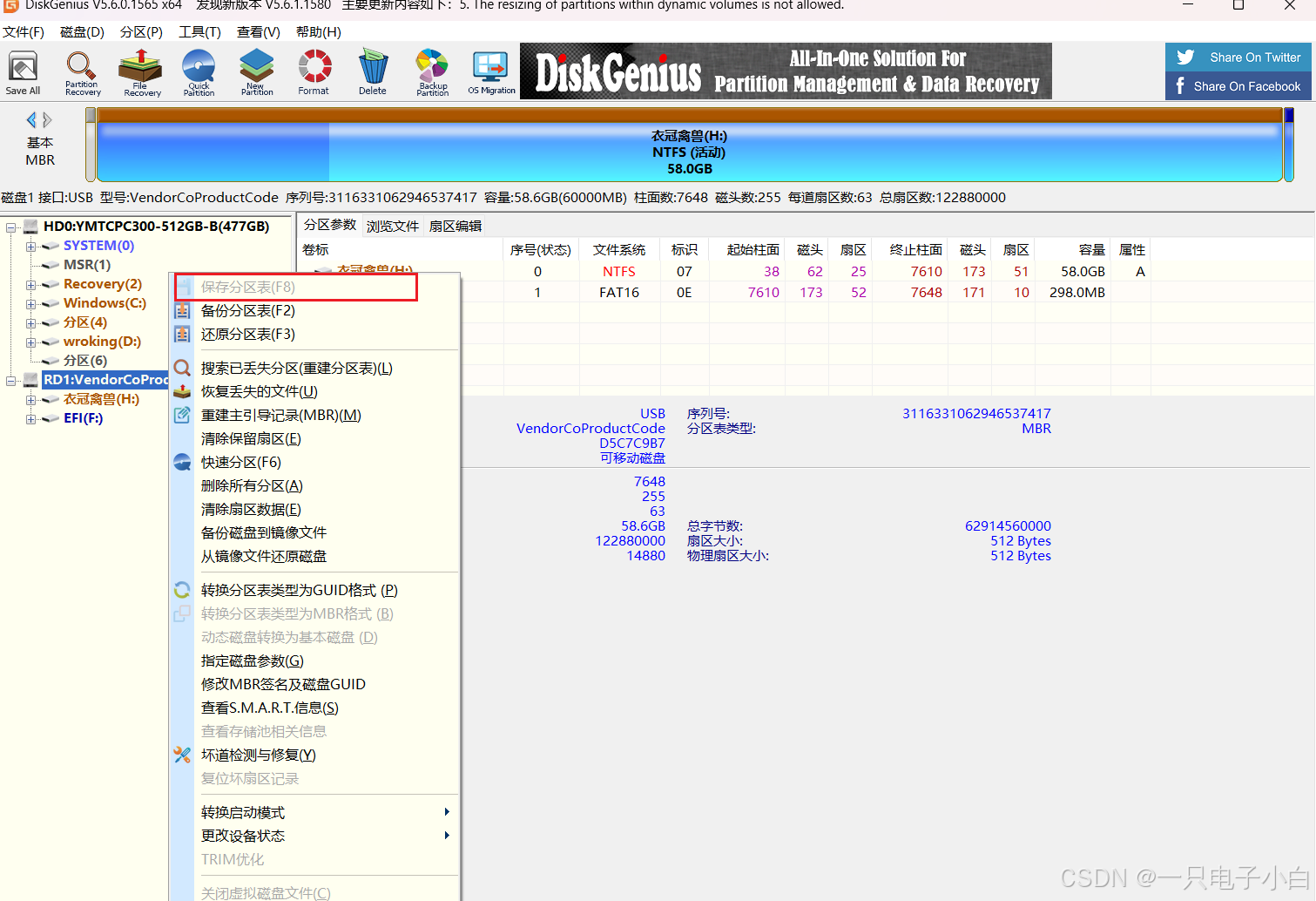Collapse the RD1 disk tree node
The image size is (1316, 901).
pos(11,381)
